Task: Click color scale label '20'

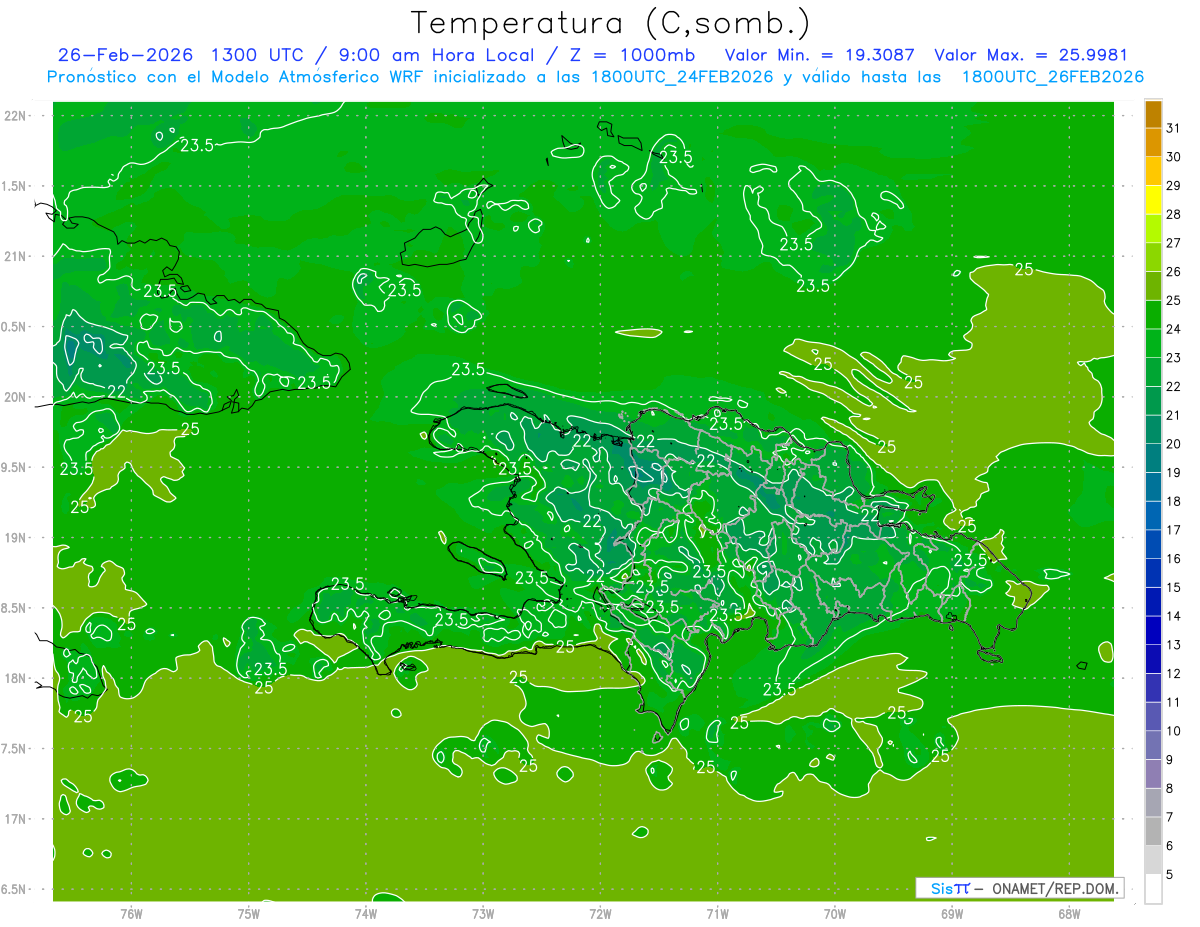Action: (1174, 444)
